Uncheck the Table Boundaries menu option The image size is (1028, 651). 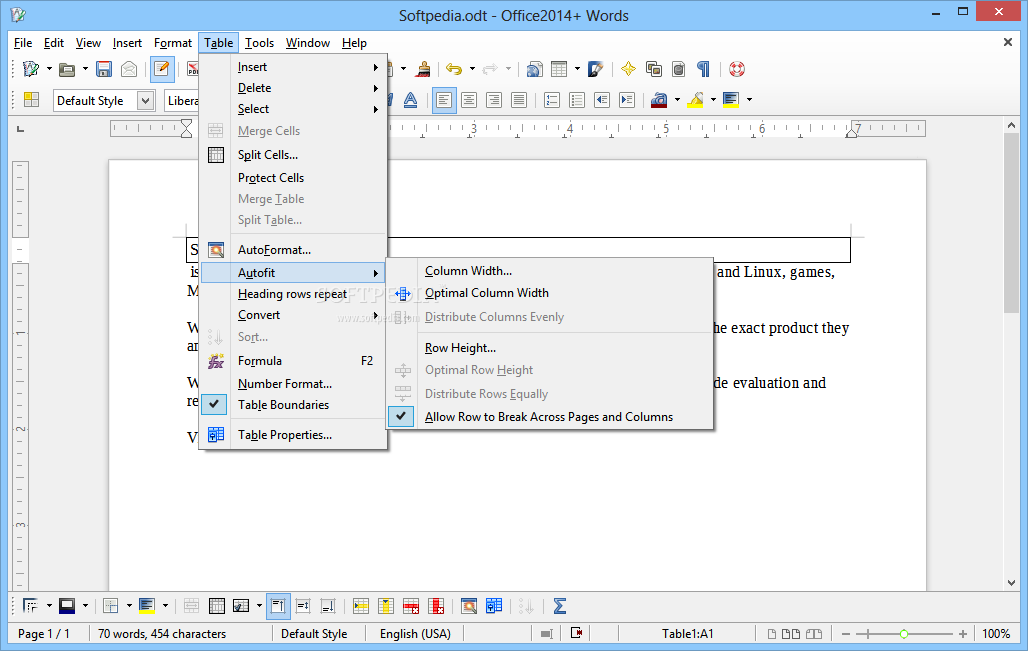pos(292,404)
